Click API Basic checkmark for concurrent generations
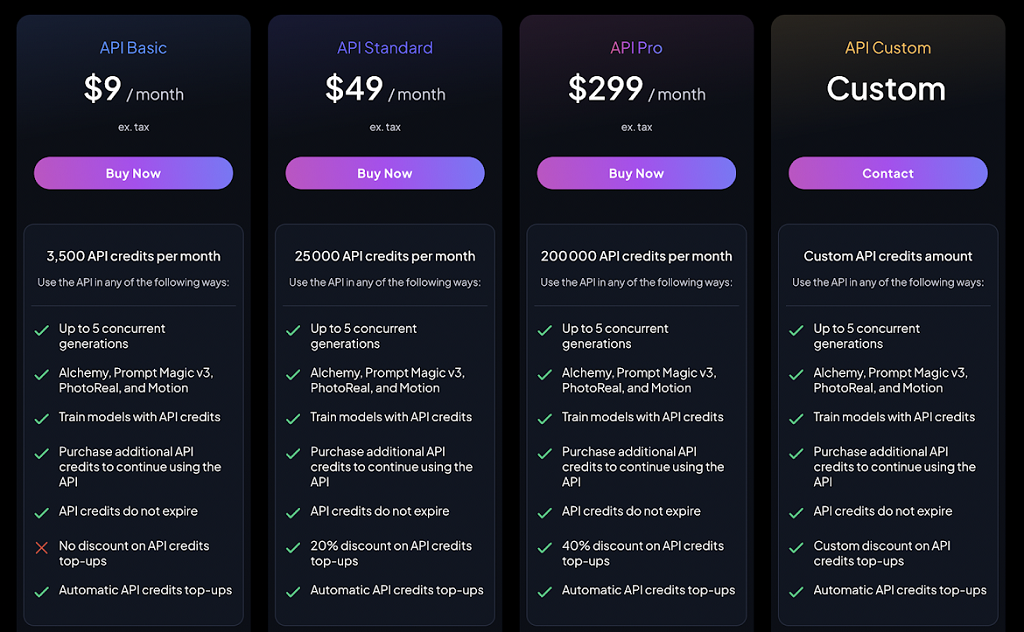1024x632 pixels. (x=42, y=330)
